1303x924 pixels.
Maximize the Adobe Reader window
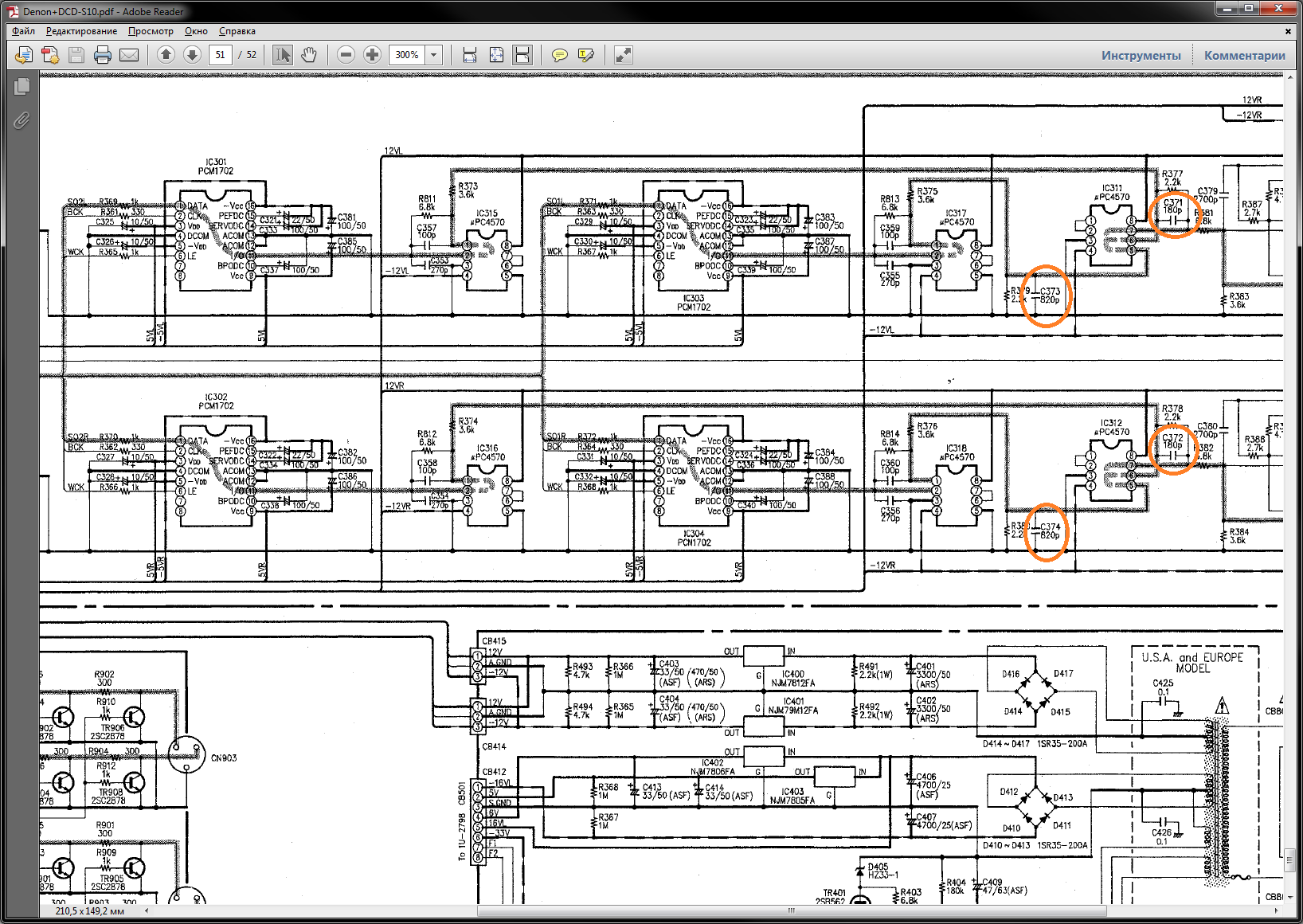1249,9
